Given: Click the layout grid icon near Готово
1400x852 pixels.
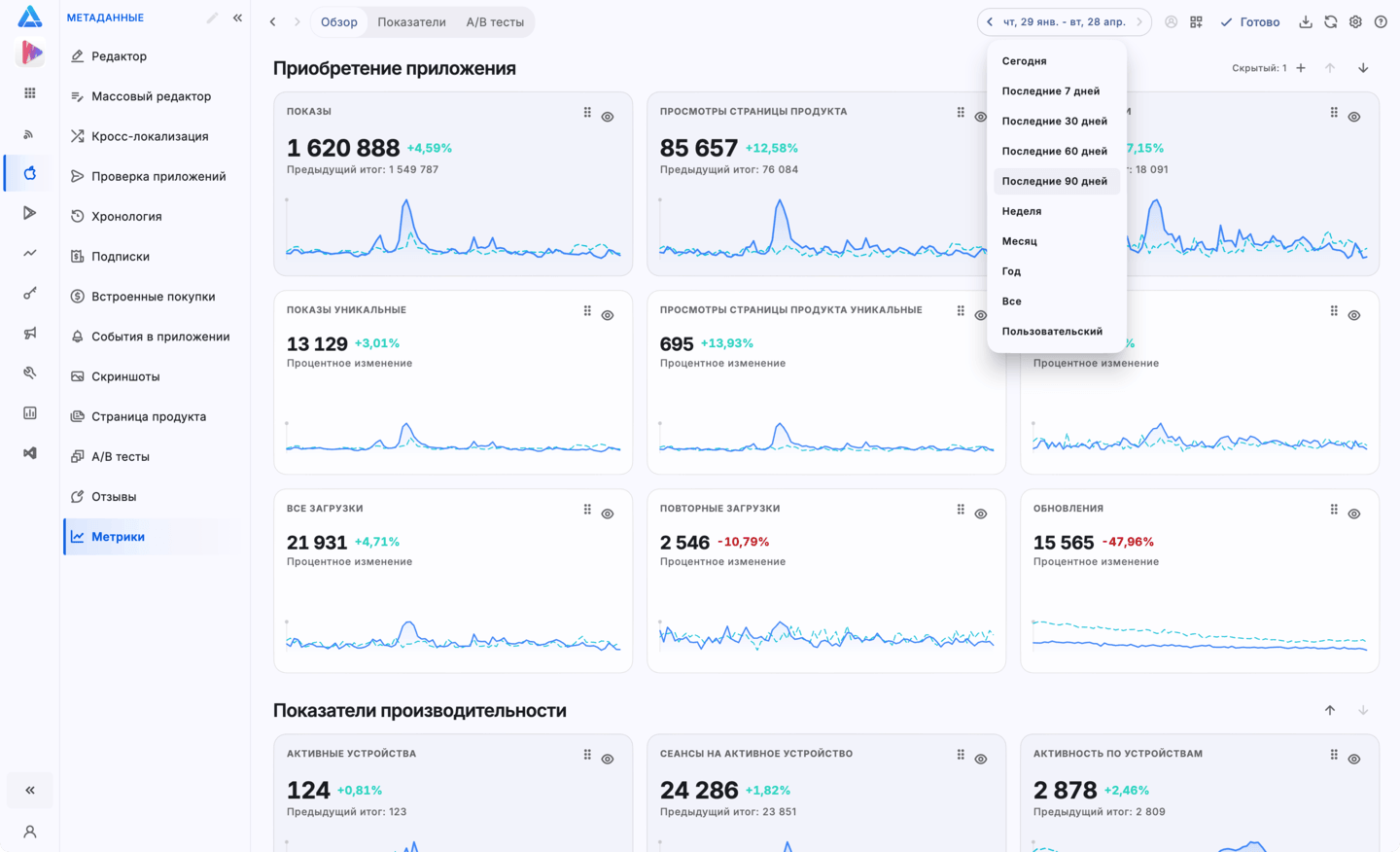Looking at the screenshot, I should 1196,21.
